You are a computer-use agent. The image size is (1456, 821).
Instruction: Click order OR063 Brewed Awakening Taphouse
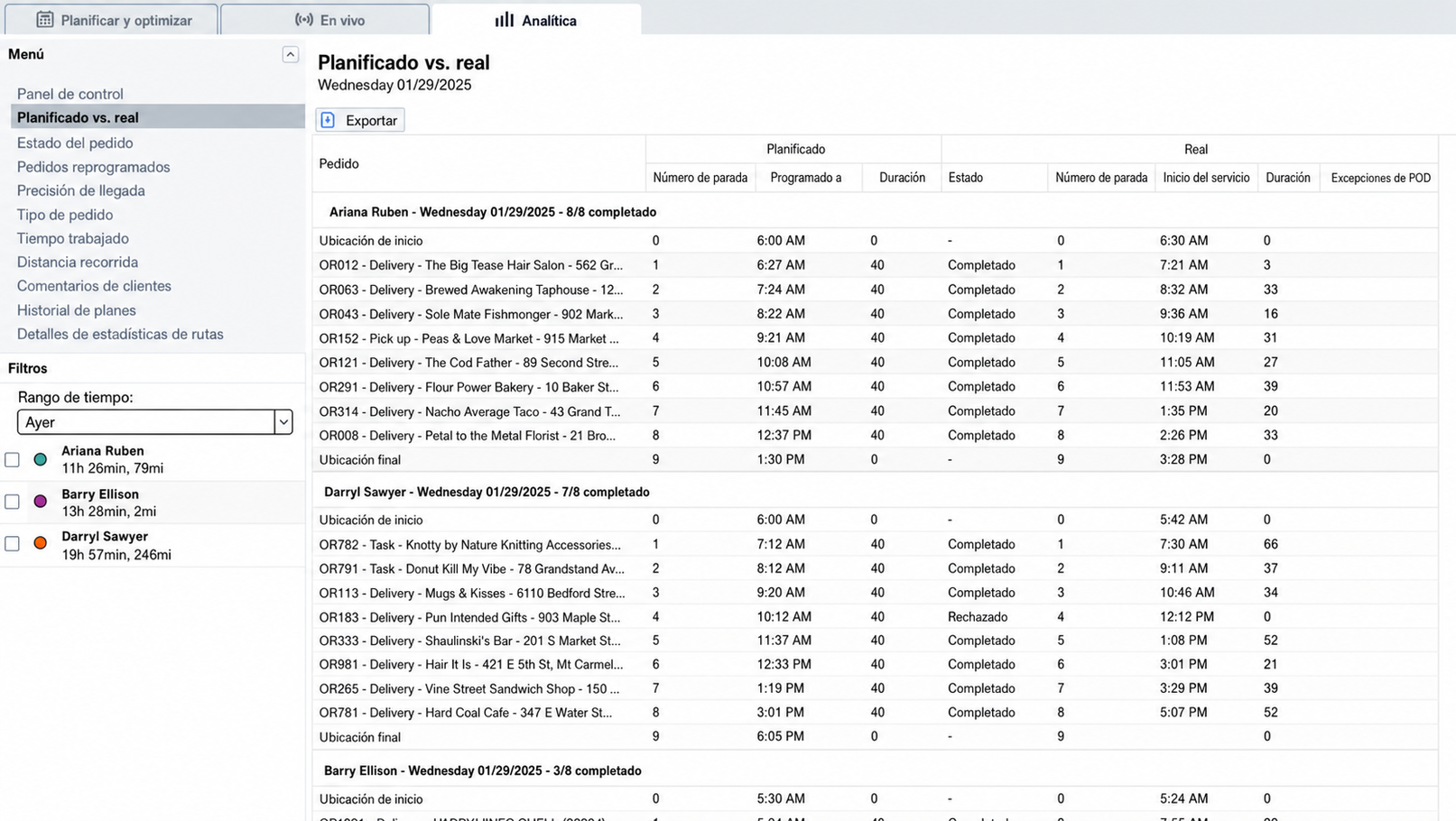pyautogui.click(x=471, y=290)
